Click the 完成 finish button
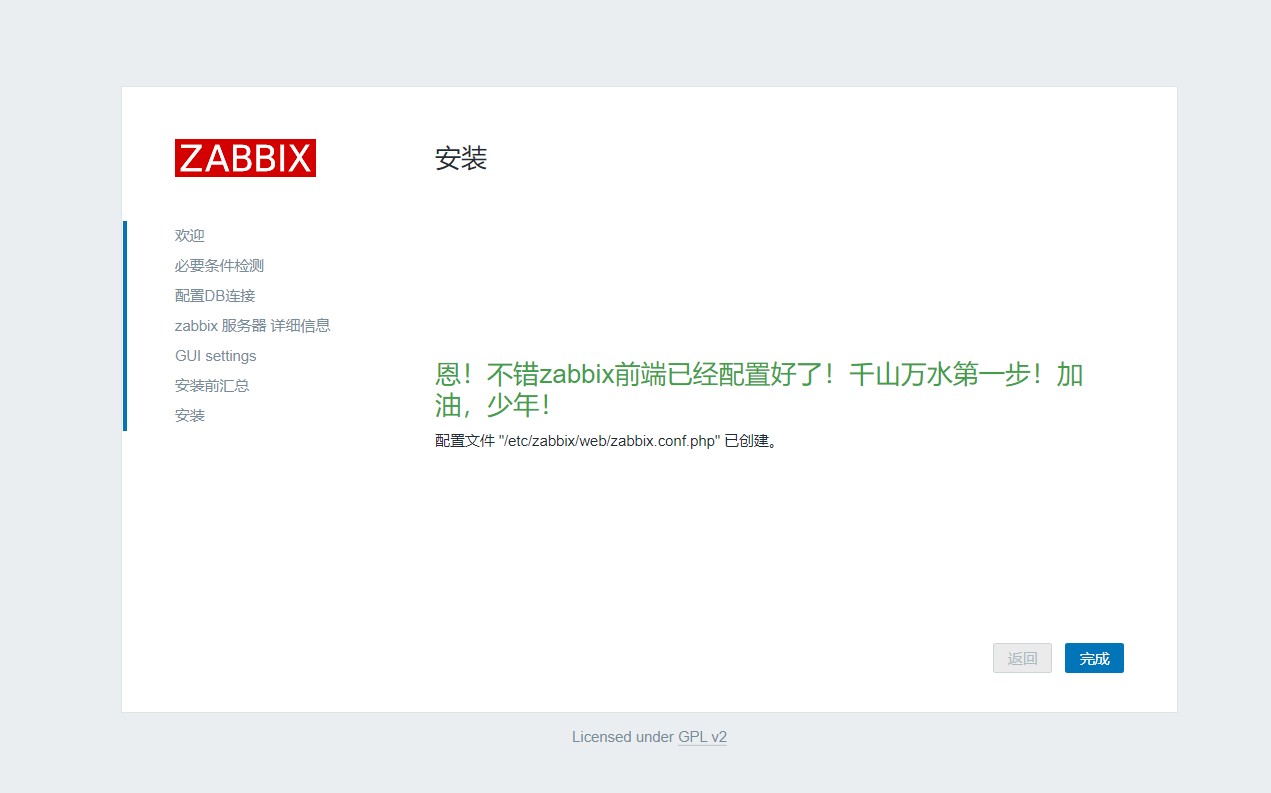 [1094, 658]
